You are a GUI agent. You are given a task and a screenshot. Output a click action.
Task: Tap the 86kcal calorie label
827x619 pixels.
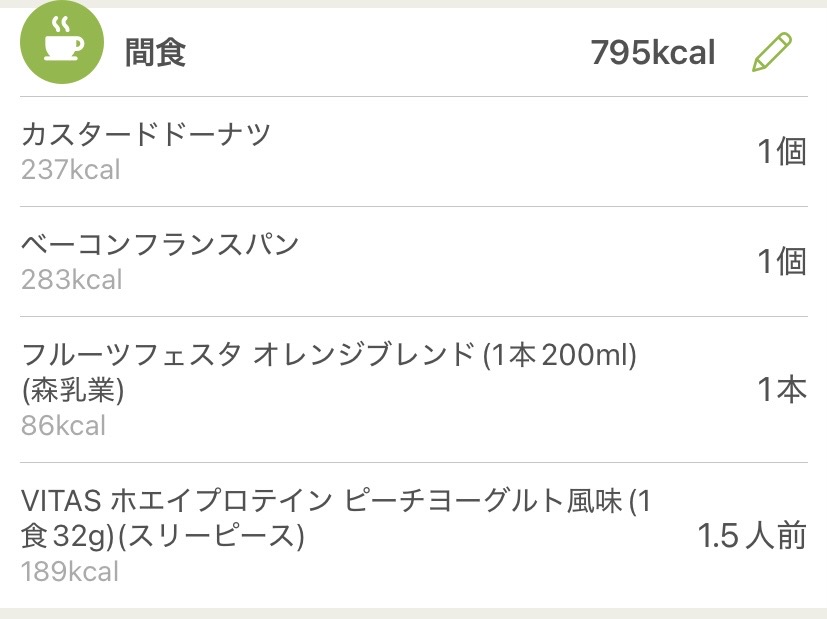tap(63, 425)
